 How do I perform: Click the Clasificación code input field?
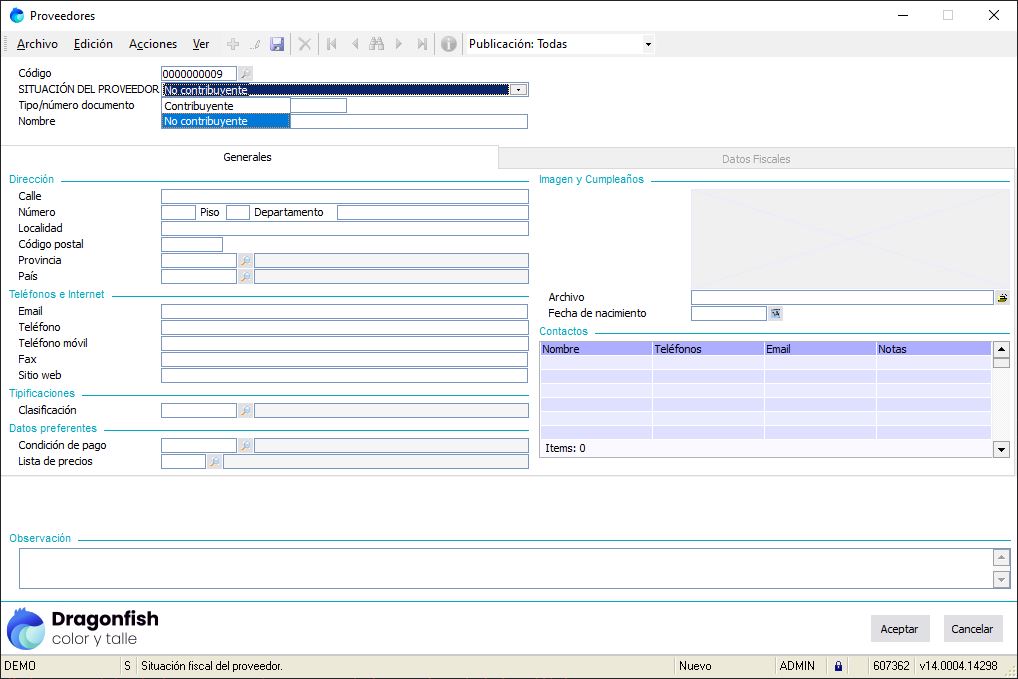pyautogui.click(x=199, y=410)
